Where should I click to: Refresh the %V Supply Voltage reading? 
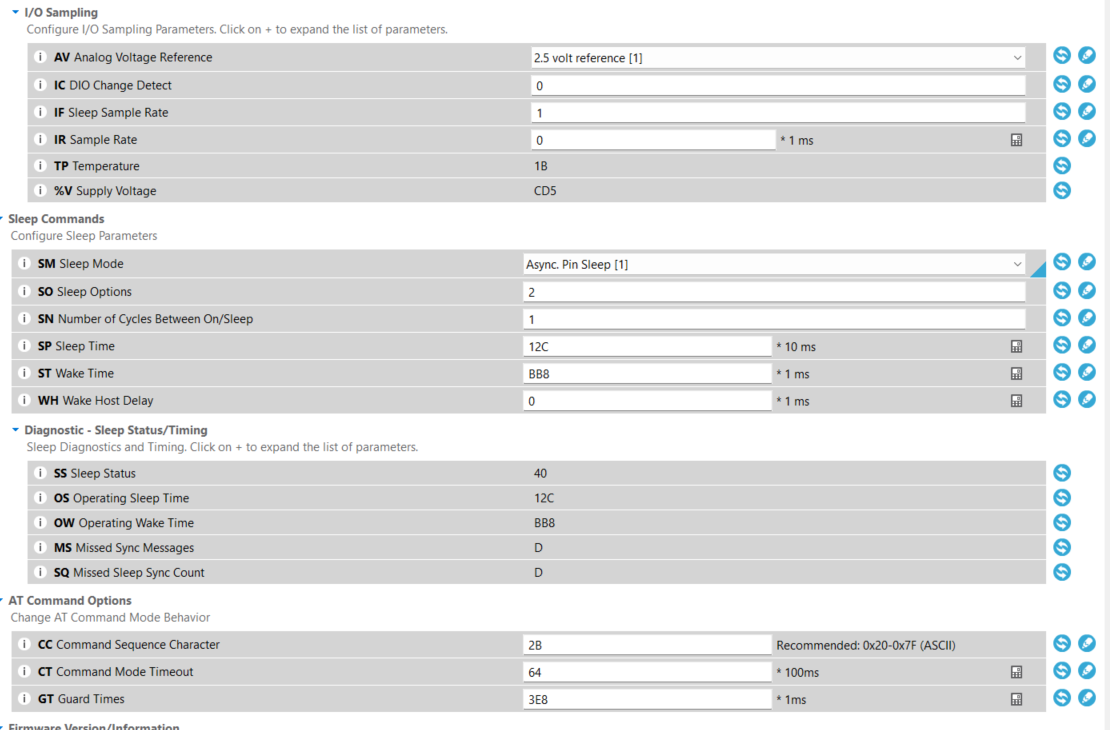click(1062, 190)
